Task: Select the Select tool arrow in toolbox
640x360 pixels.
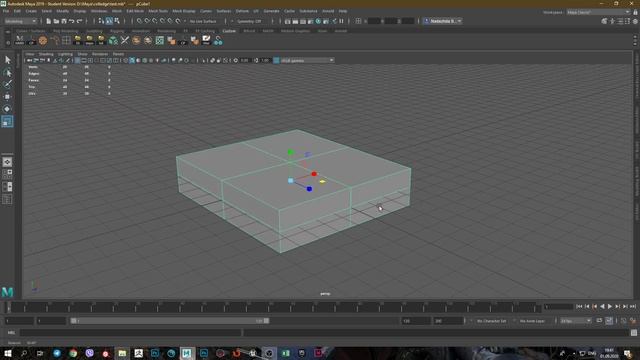Action: pyautogui.click(x=7, y=60)
